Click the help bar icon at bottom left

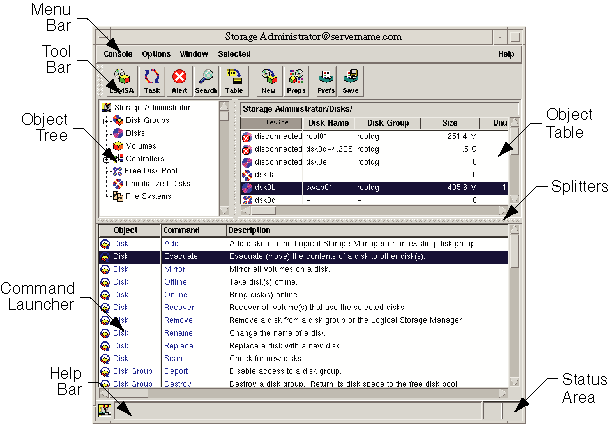tap(104, 410)
